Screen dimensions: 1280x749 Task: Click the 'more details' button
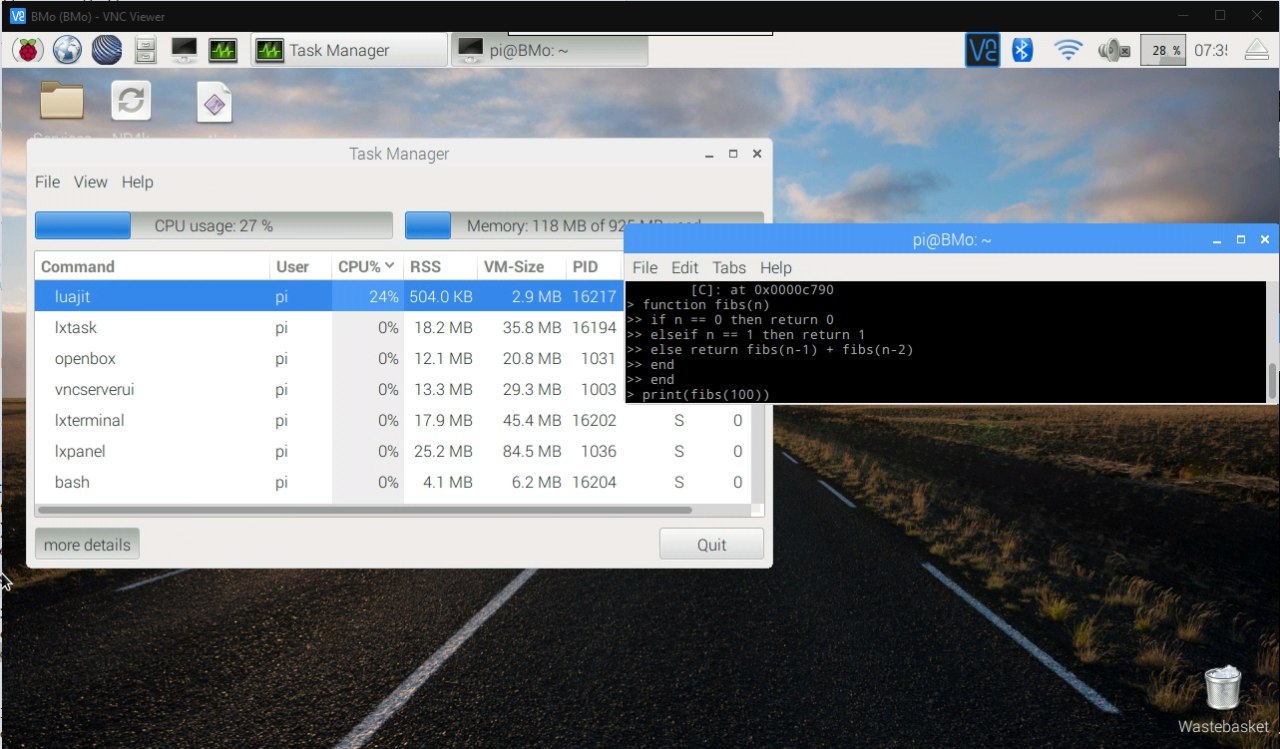coord(87,544)
